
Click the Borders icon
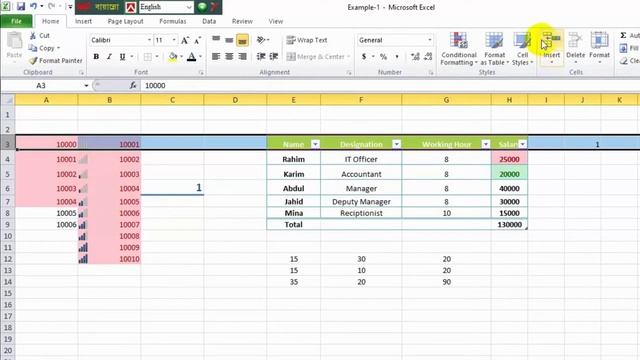coord(148,57)
